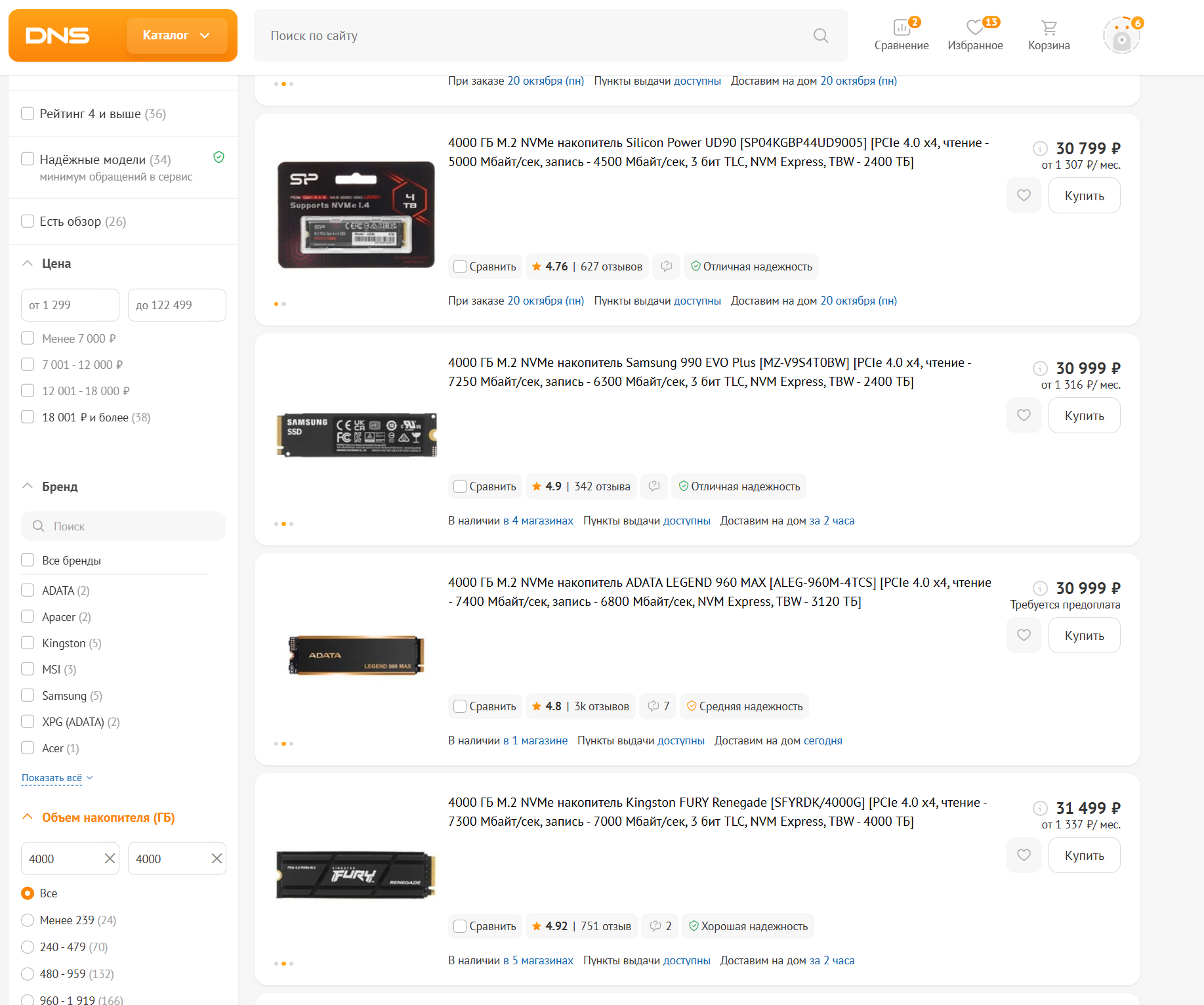Open the DNS logo home page
The height and width of the screenshot is (1005, 1204).
[58, 35]
